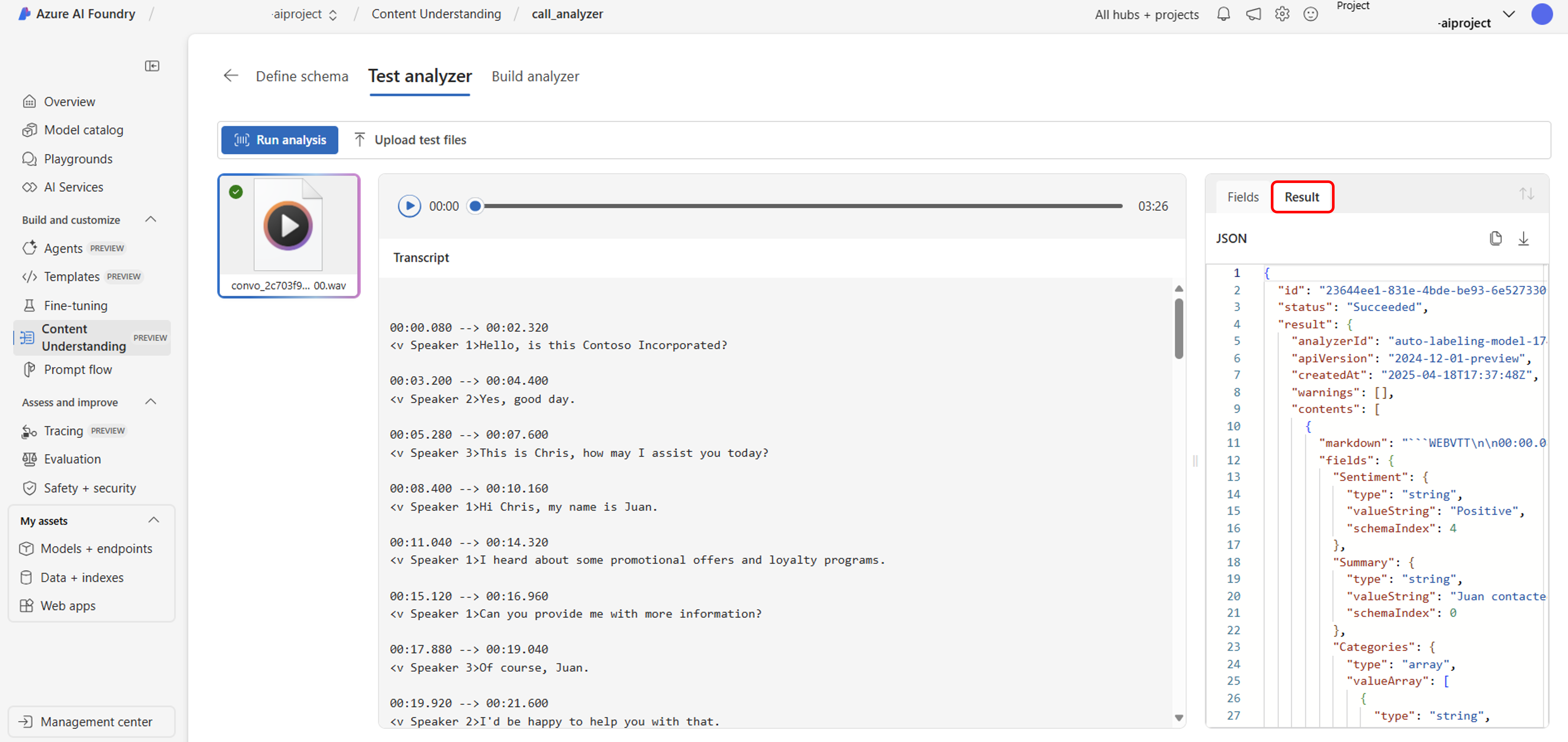Select Prompt flow in the sidebar
Image resolution: width=1568 pixels, height=742 pixels.
coord(77,369)
